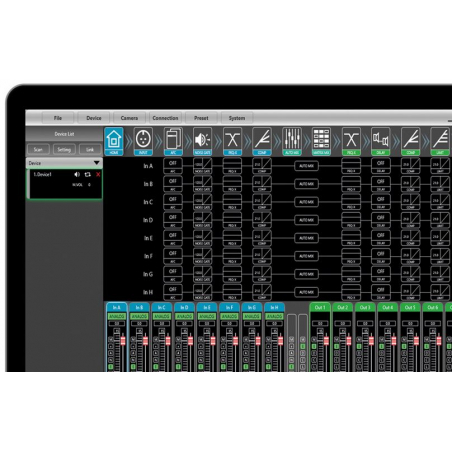Image resolution: width=452 pixels, height=452 pixels.
Task: Select the In G channel strip header
Action: (x=252, y=307)
